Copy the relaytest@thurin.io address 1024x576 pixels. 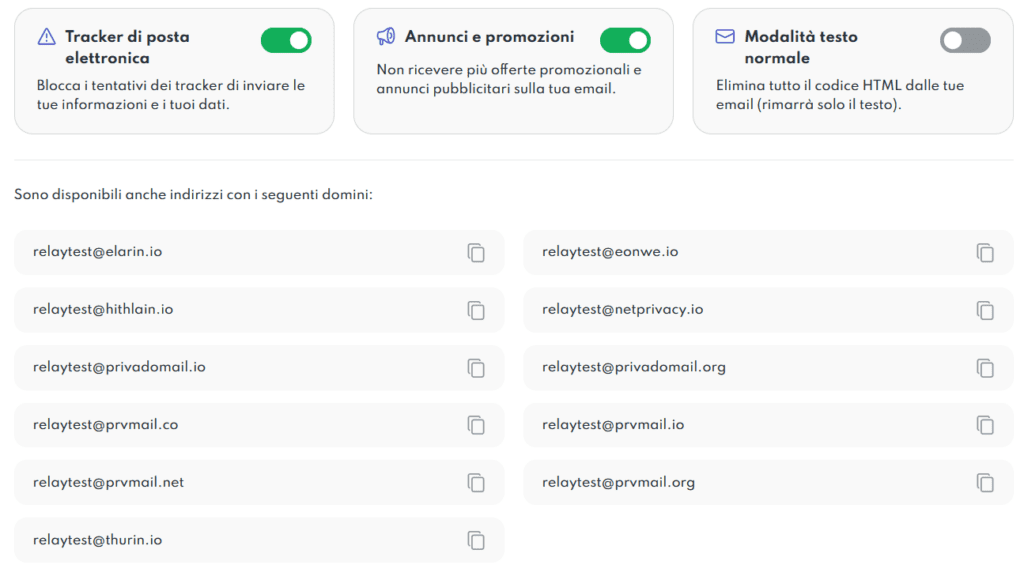tap(476, 540)
